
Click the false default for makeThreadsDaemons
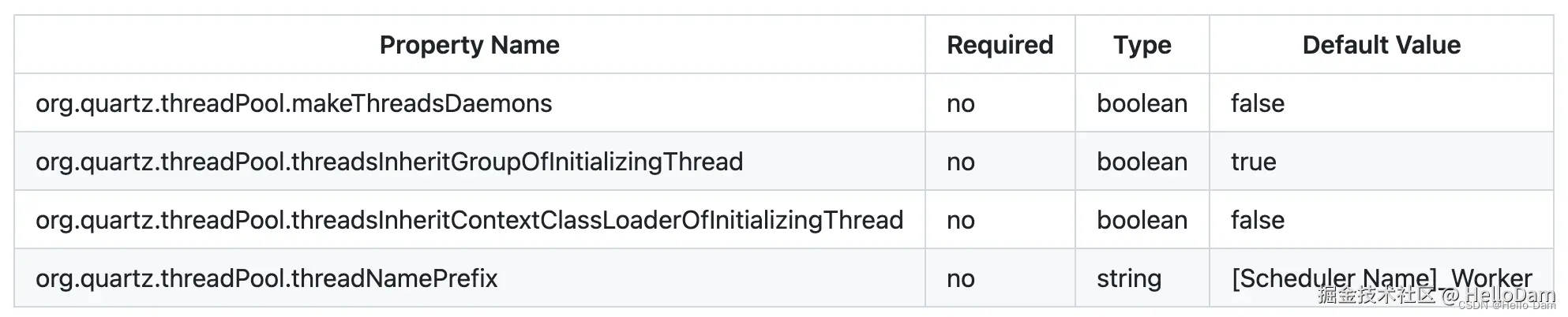point(1257,103)
